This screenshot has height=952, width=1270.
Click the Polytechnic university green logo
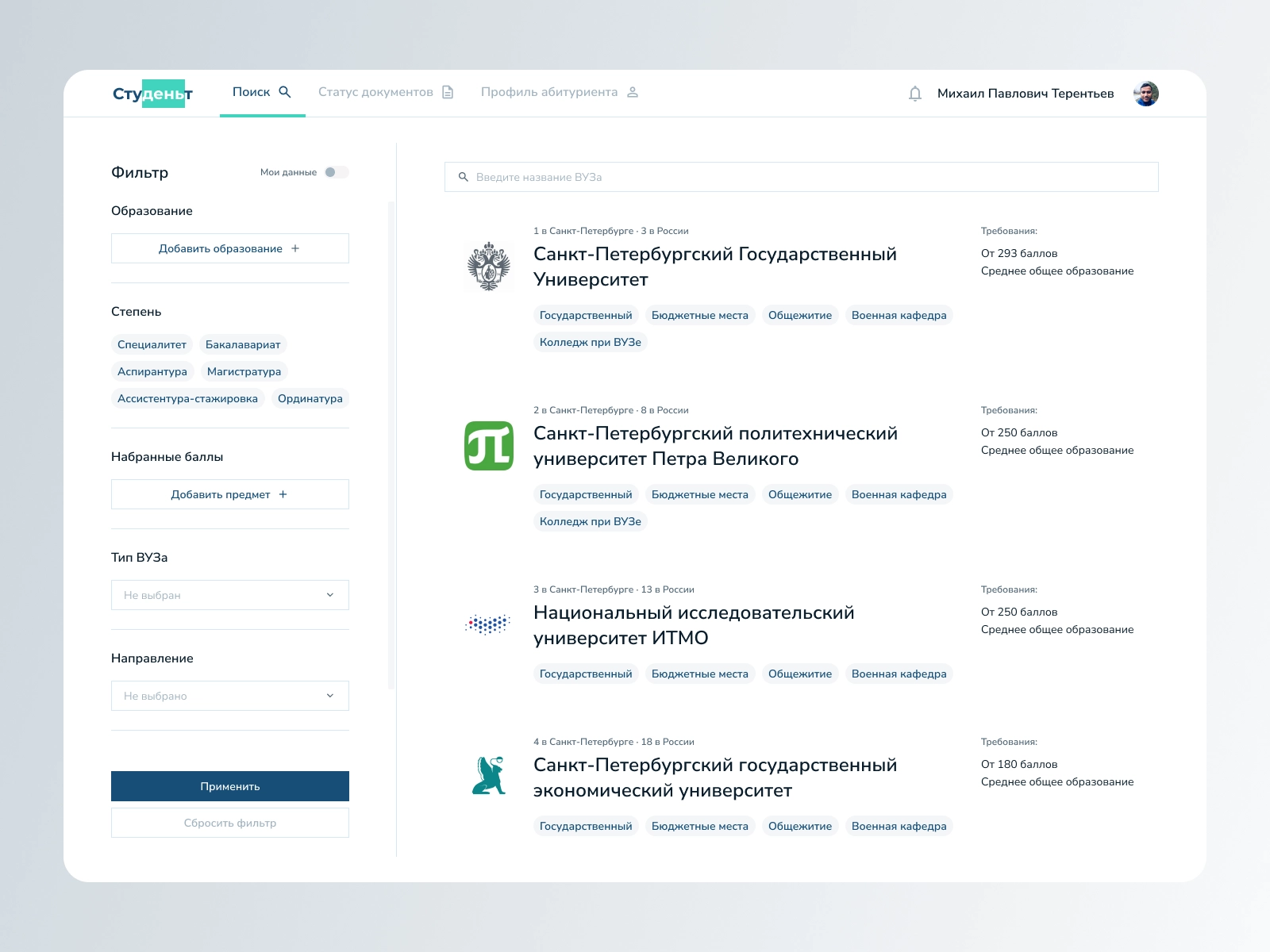click(x=489, y=446)
